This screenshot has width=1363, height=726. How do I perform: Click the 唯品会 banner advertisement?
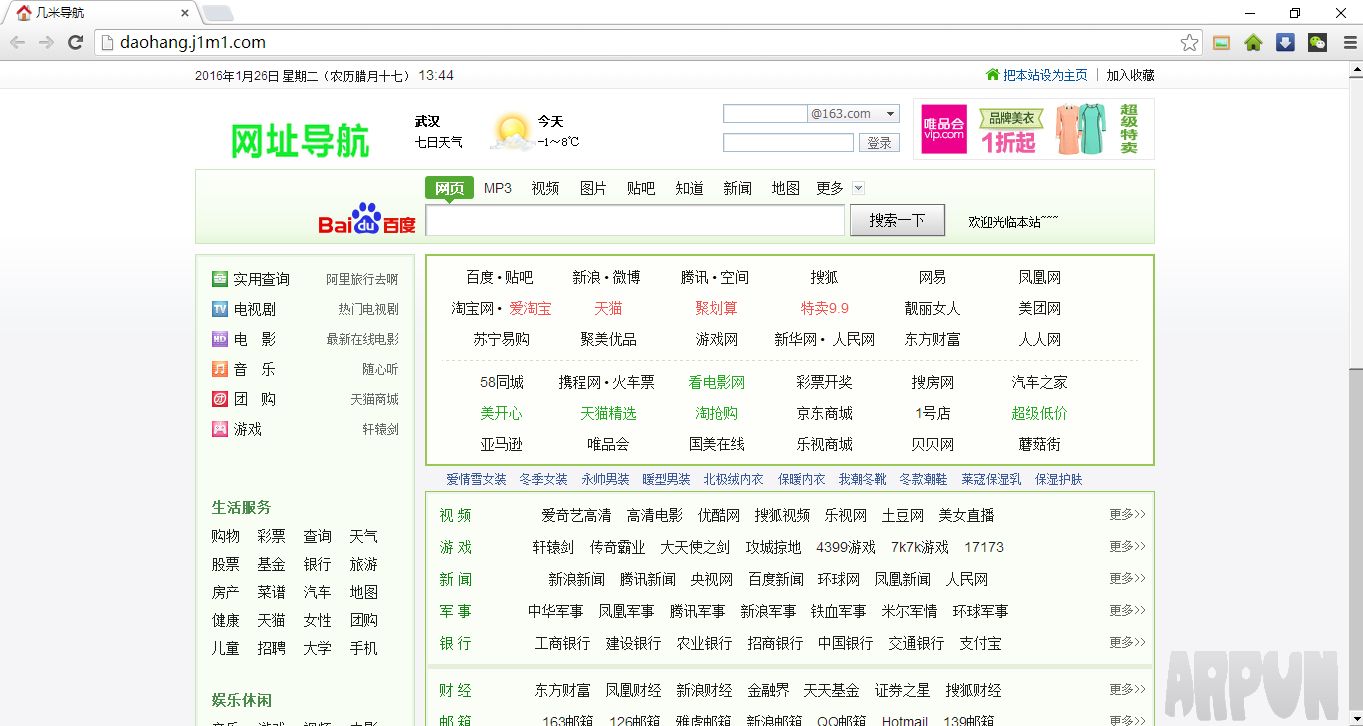1033,129
